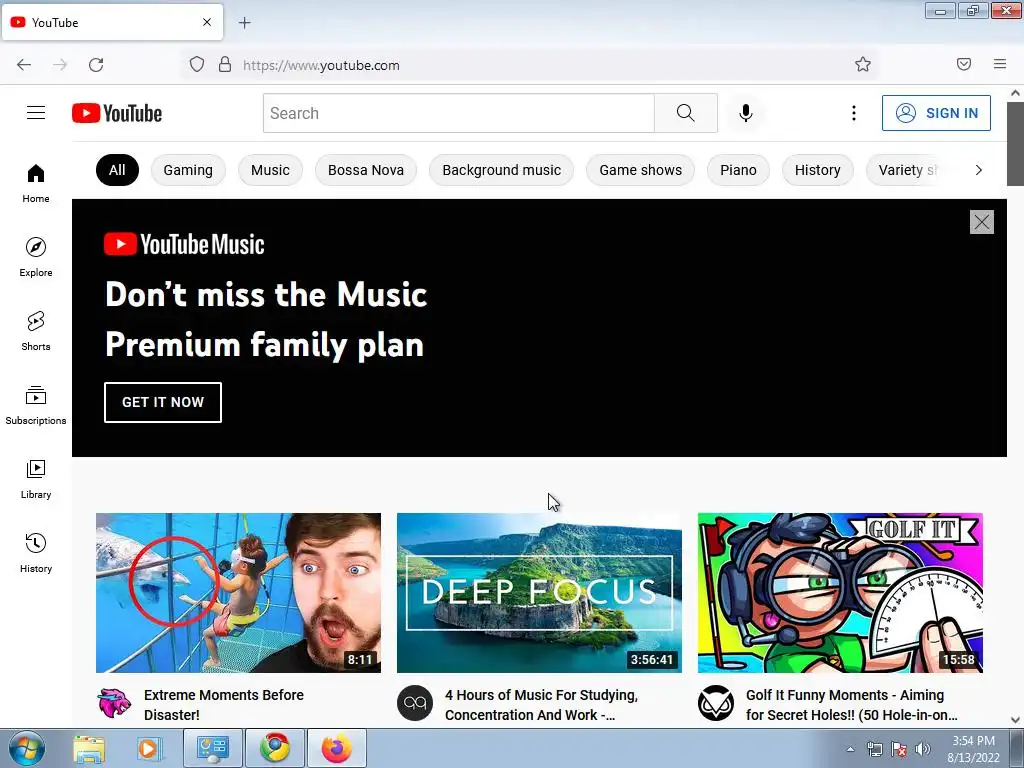1024x768 pixels.
Task: Open Subscriptions in the sidebar
Action: (36, 405)
